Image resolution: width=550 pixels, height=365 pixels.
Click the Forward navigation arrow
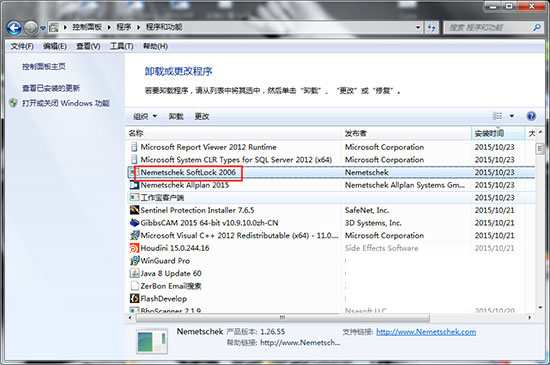click(x=31, y=28)
